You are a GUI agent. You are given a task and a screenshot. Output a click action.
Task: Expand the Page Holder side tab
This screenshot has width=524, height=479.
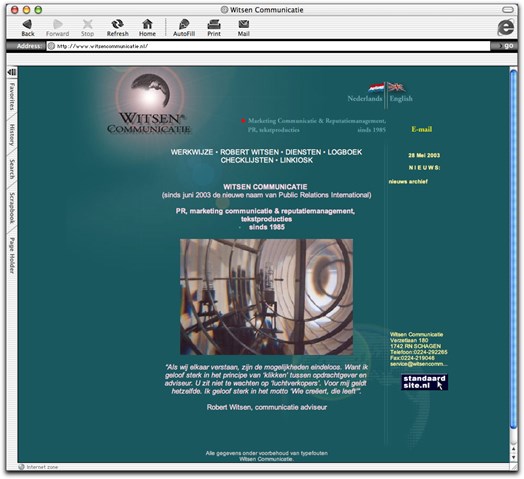coord(12,255)
